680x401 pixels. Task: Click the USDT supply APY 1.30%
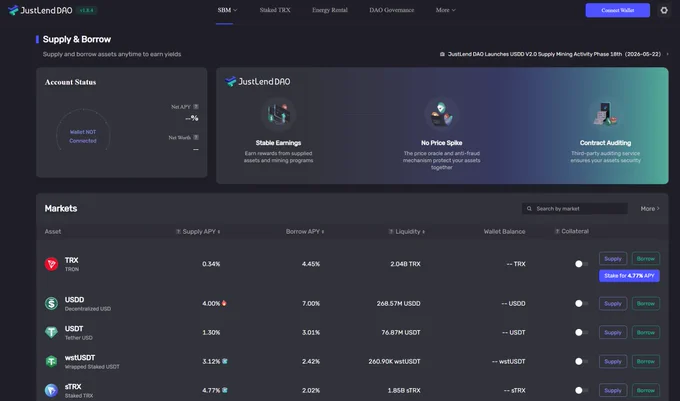pos(211,333)
